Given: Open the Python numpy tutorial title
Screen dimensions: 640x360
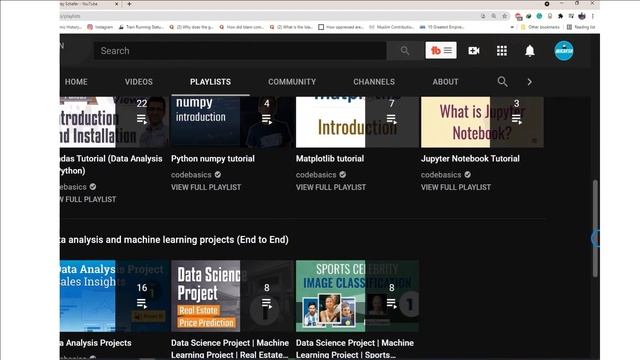Looking at the screenshot, I should pyautogui.click(x=213, y=158).
